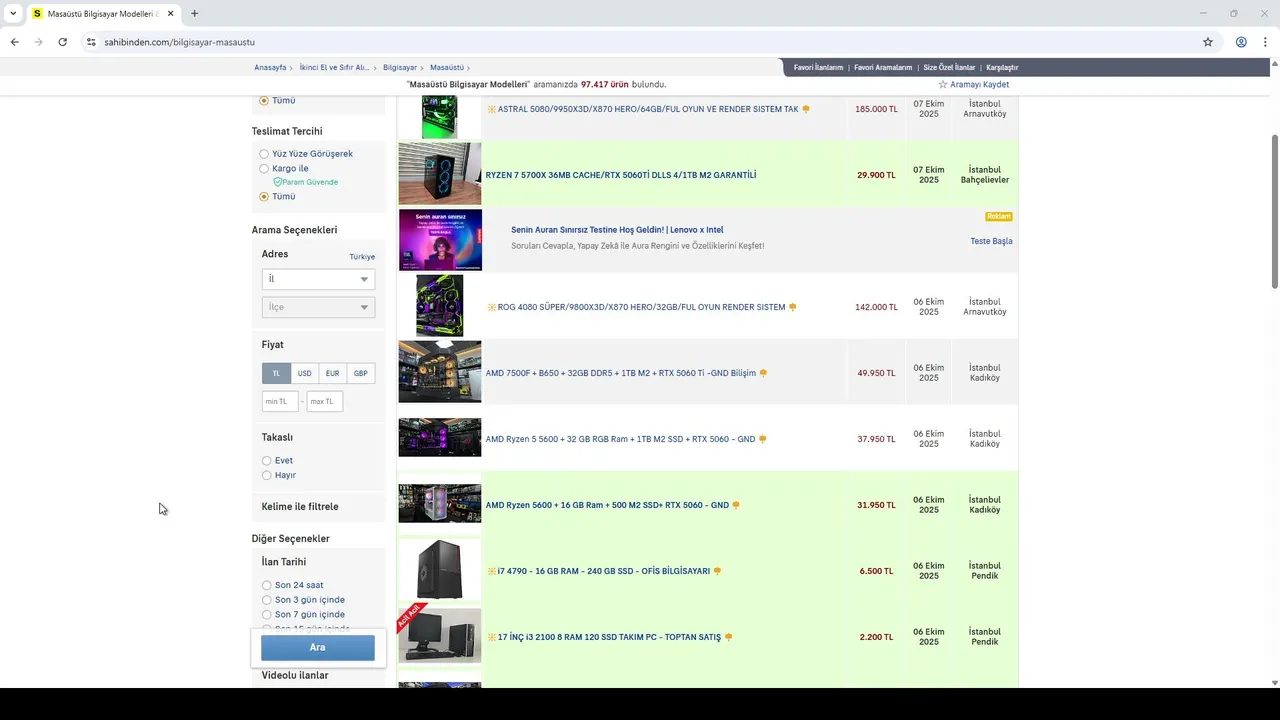Select Kargo ile delivery option
Screen dimensions: 1280x720
pos(264,168)
